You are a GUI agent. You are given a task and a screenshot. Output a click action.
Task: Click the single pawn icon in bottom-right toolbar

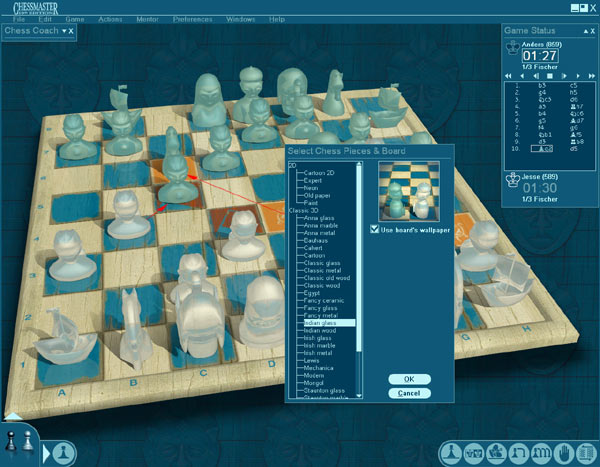[x=451, y=454]
